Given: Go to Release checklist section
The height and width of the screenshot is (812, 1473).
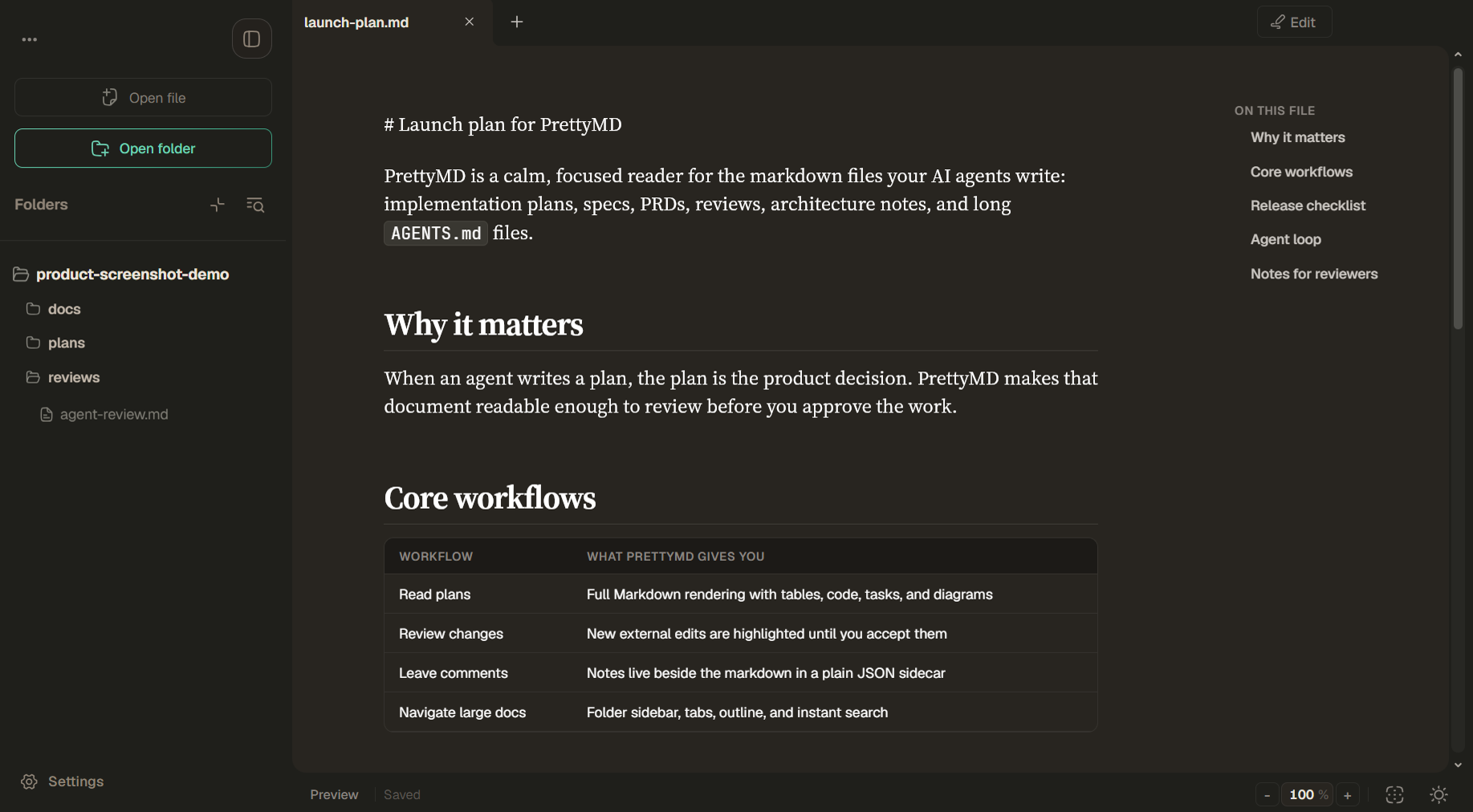Looking at the screenshot, I should (1308, 205).
